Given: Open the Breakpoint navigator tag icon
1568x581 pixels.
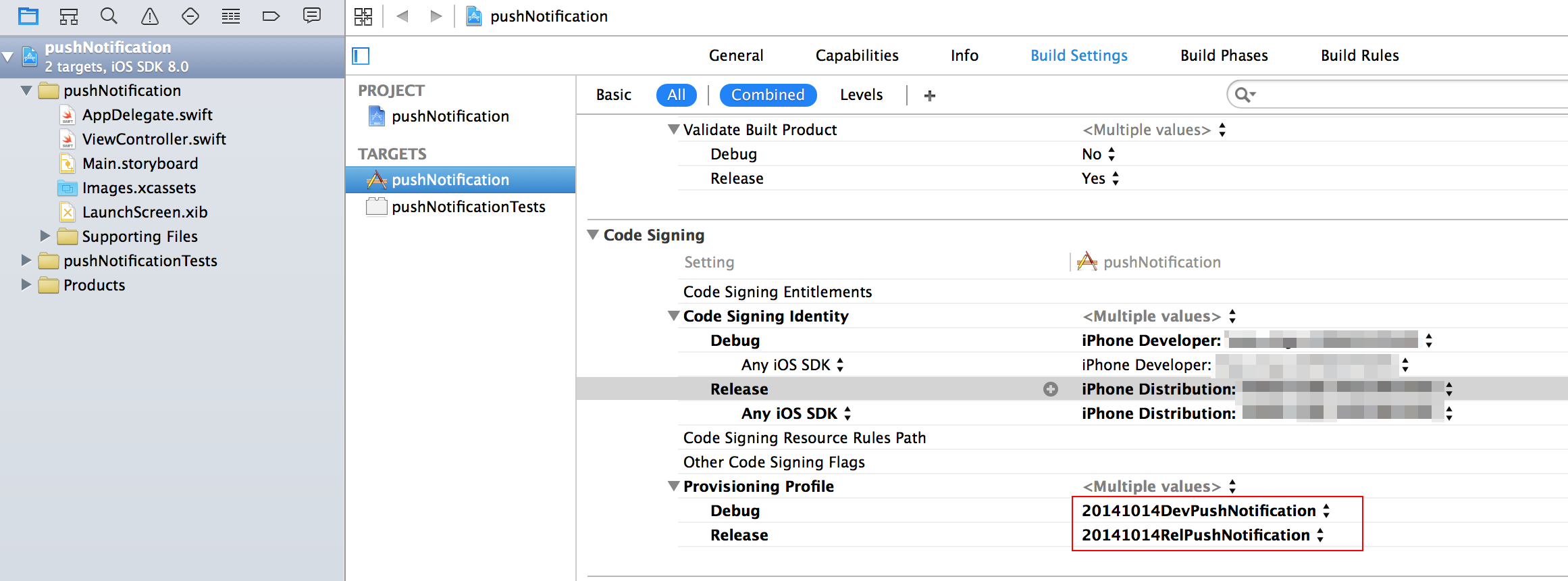Looking at the screenshot, I should click(271, 16).
